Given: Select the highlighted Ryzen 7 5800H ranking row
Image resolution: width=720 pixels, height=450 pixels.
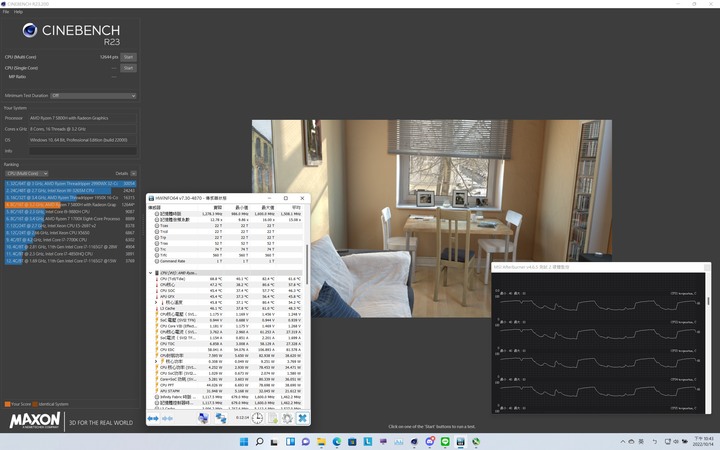Looking at the screenshot, I should click(x=70, y=204).
